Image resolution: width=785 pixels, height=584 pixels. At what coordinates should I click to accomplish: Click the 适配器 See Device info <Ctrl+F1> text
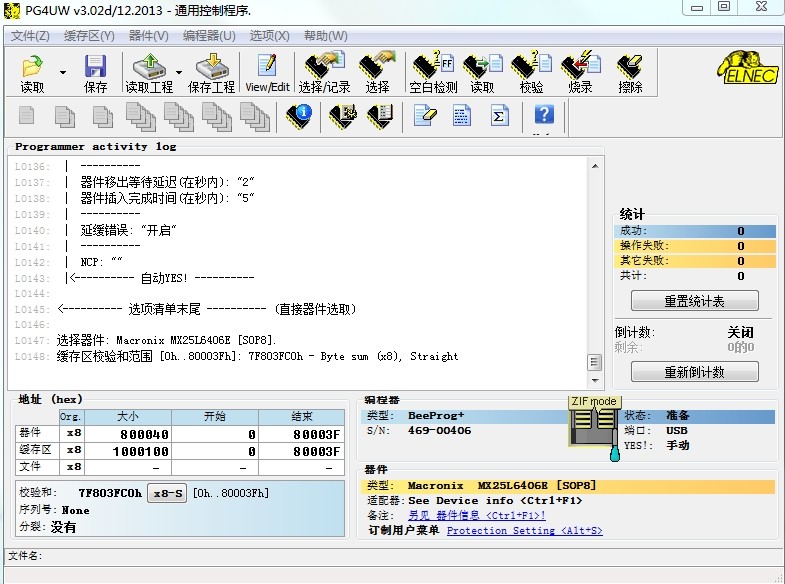pos(495,501)
